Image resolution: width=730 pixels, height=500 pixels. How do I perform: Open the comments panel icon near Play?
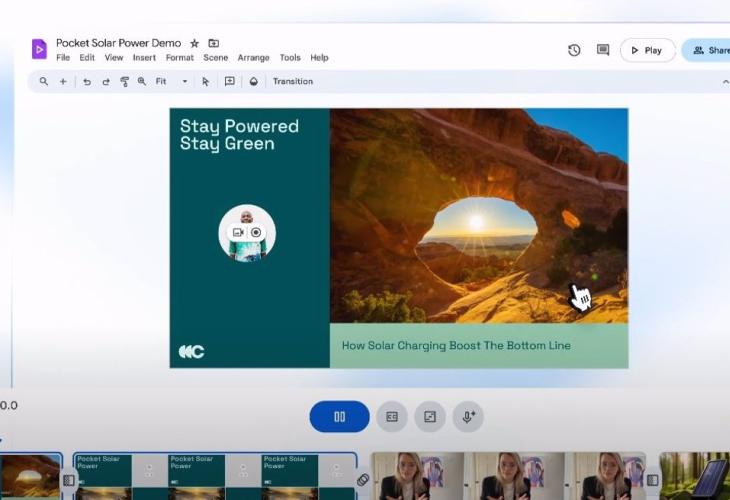click(603, 50)
